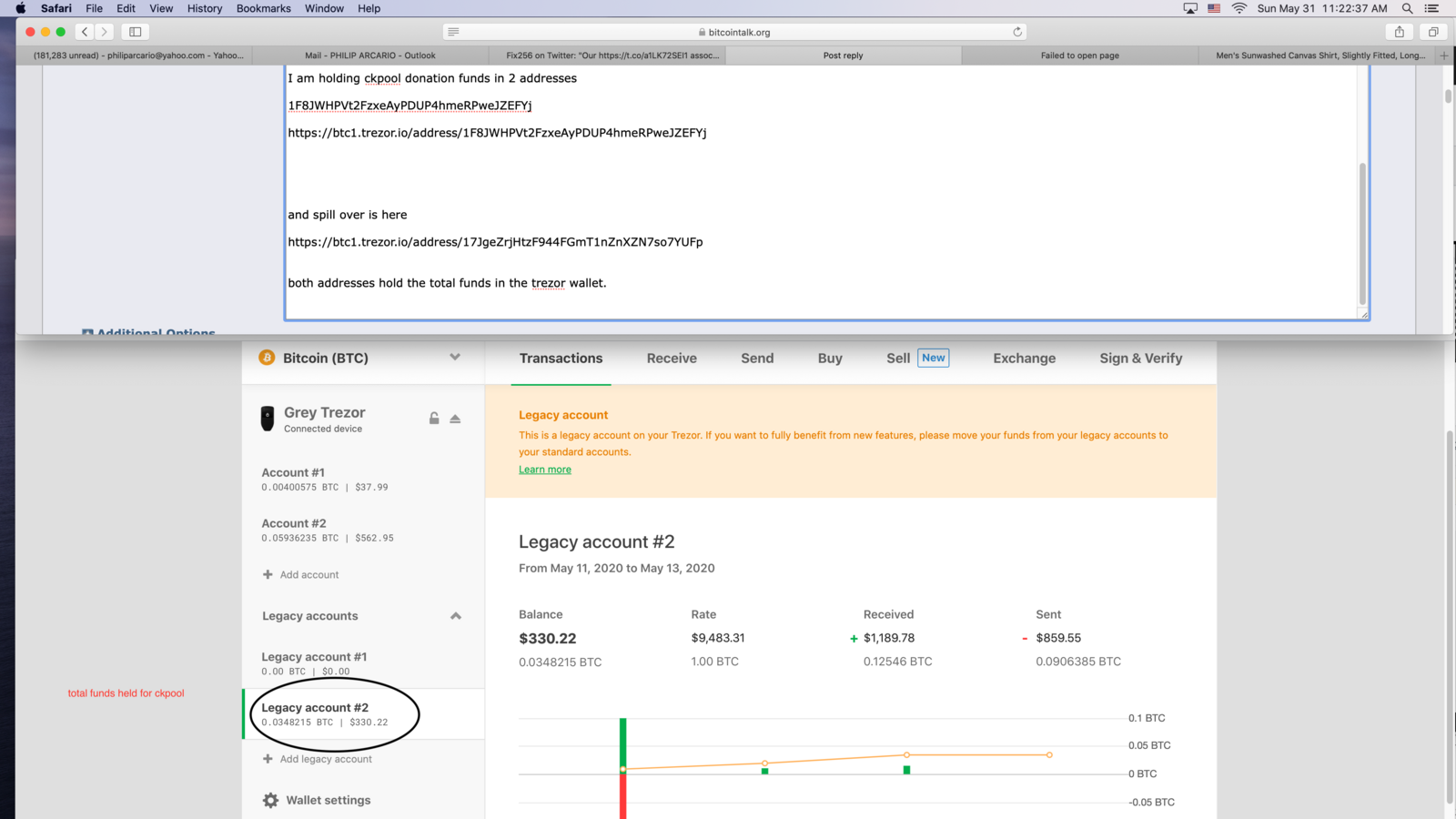Open the Buy tab
Image resolution: width=1456 pixels, height=819 pixels.
click(x=830, y=359)
